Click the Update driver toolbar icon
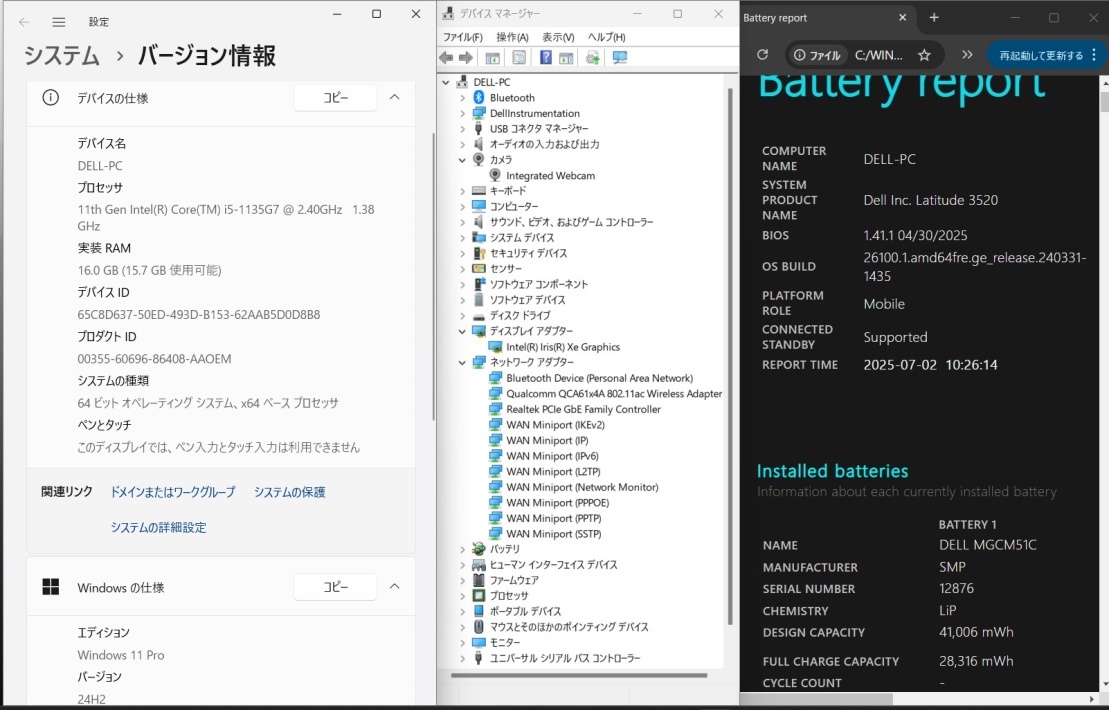This screenshot has width=1109, height=710. pyautogui.click(x=593, y=58)
